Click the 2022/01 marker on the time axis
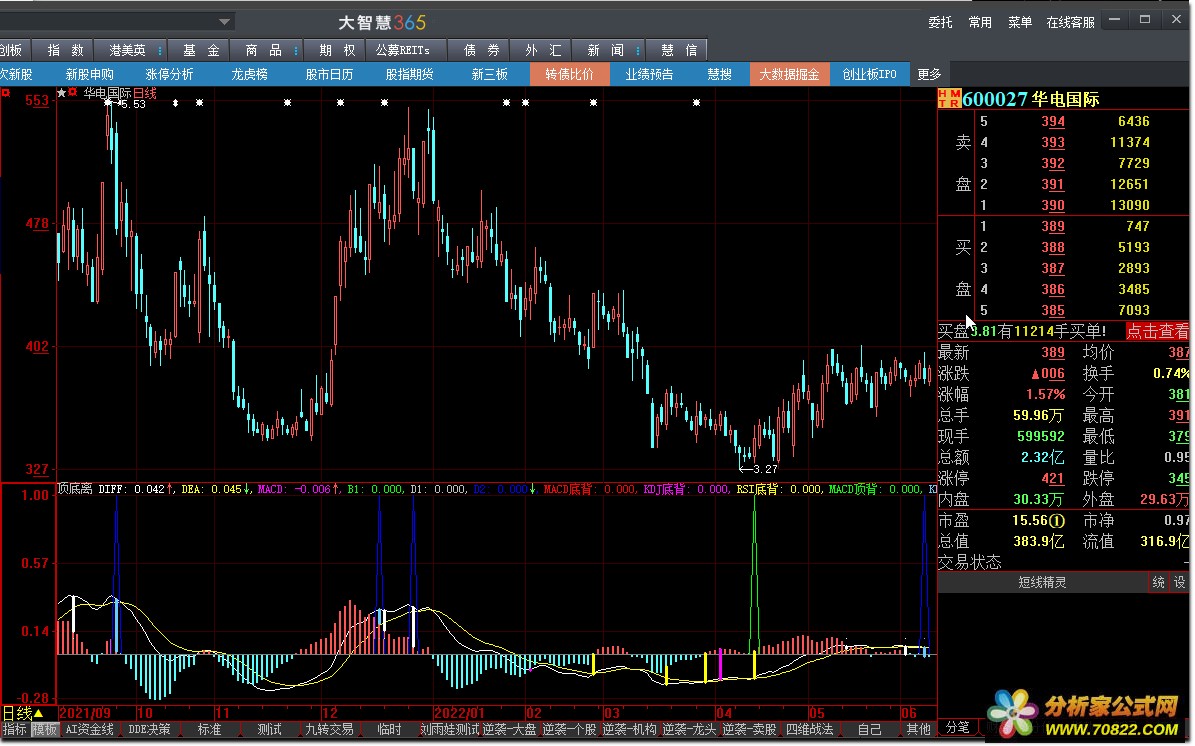This screenshot has width=1195, height=746. tap(458, 713)
